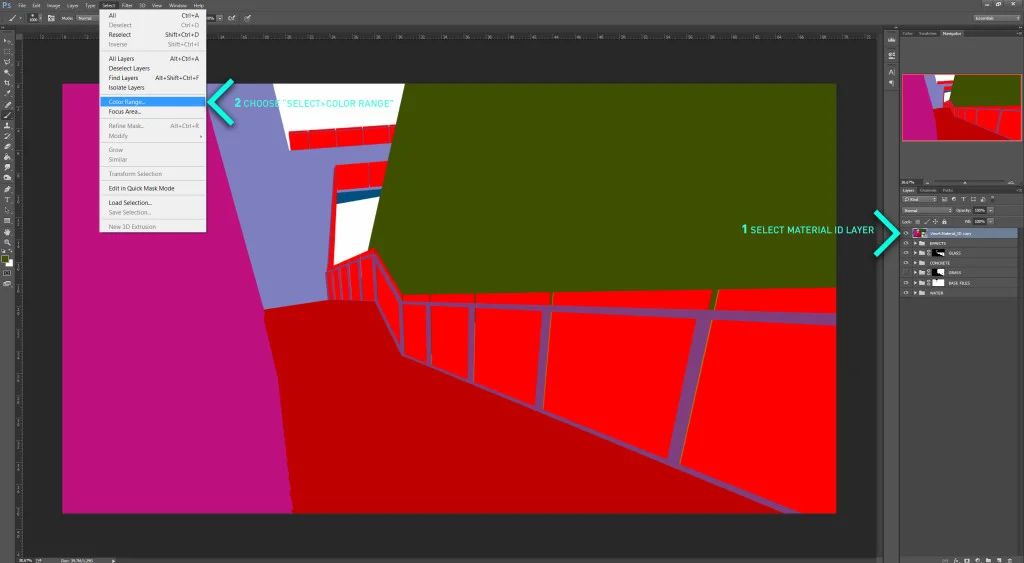Show the GRASS layer group

(x=906, y=272)
